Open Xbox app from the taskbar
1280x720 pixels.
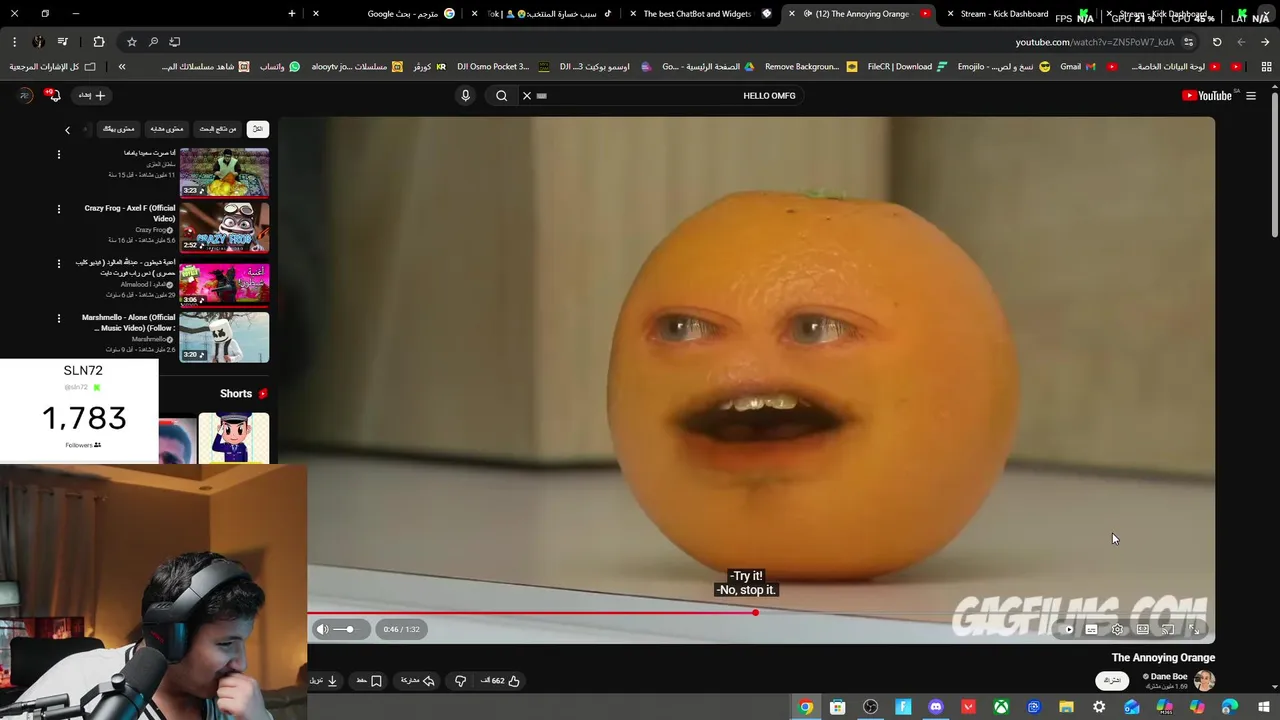click(1001, 707)
